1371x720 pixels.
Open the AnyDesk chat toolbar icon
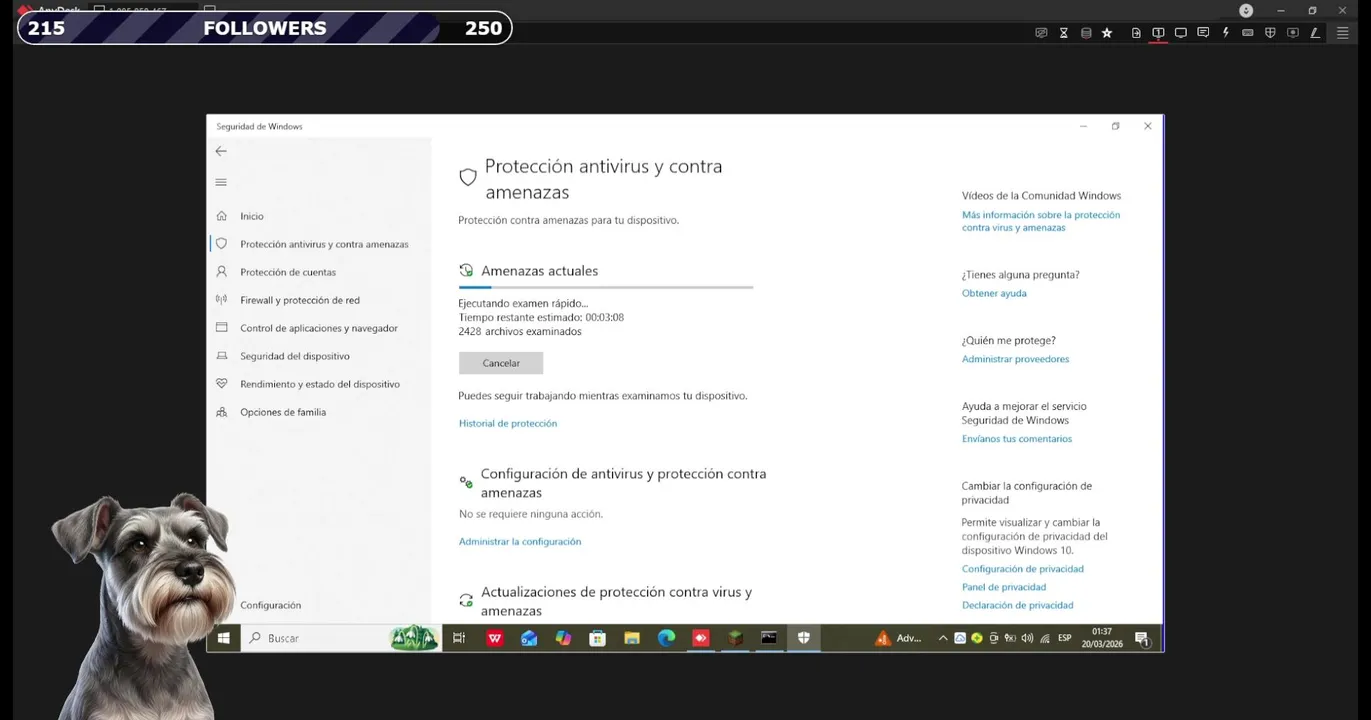point(1203,33)
